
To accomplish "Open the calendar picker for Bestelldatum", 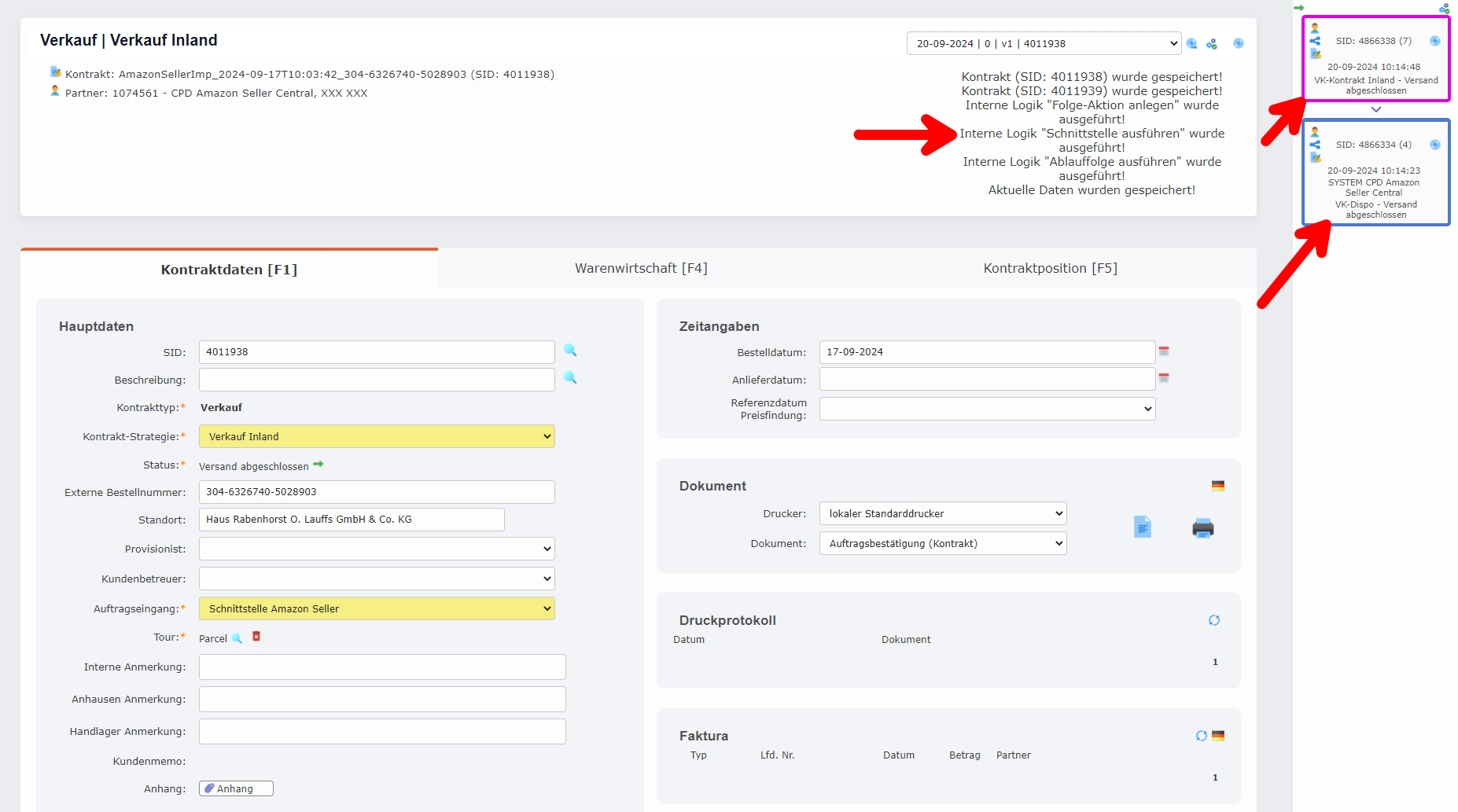I will [x=1164, y=351].
